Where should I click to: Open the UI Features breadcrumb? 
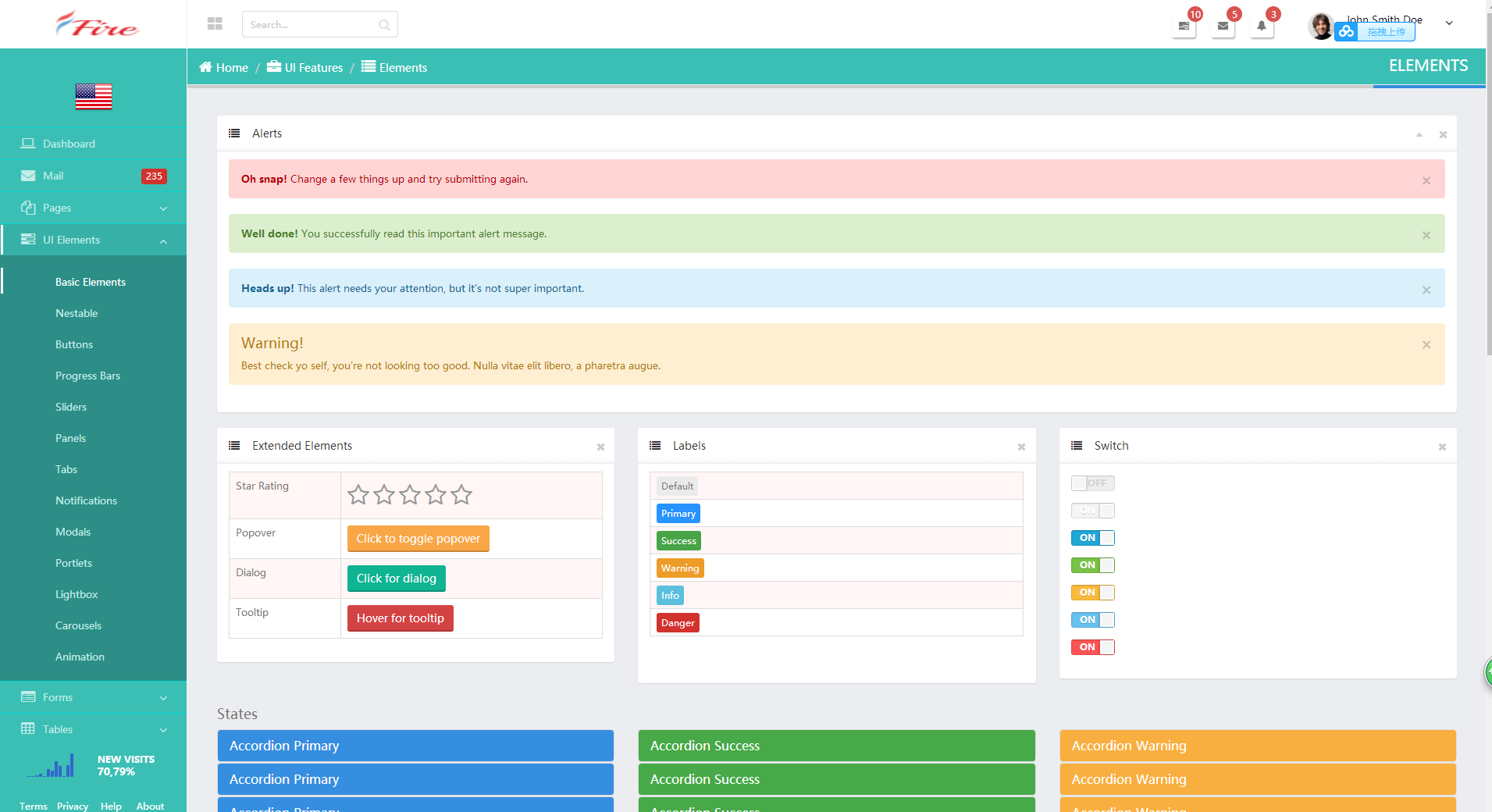[x=305, y=67]
